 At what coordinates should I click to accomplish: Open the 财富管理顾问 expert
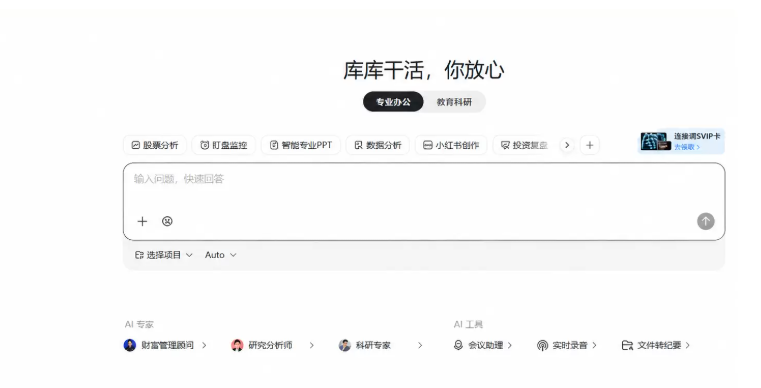click(x=165, y=345)
